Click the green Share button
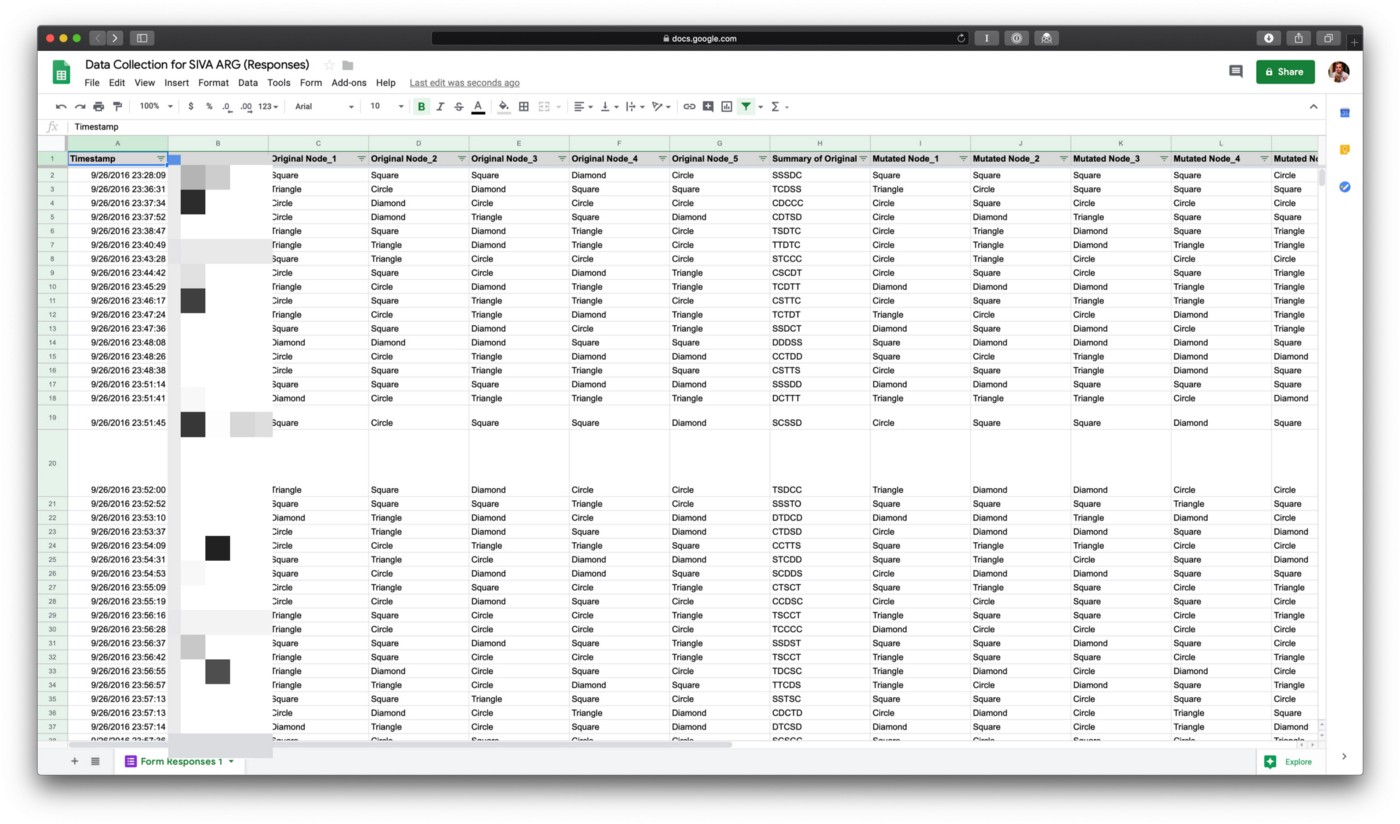1400x824 pixels. click(1285, 72)
